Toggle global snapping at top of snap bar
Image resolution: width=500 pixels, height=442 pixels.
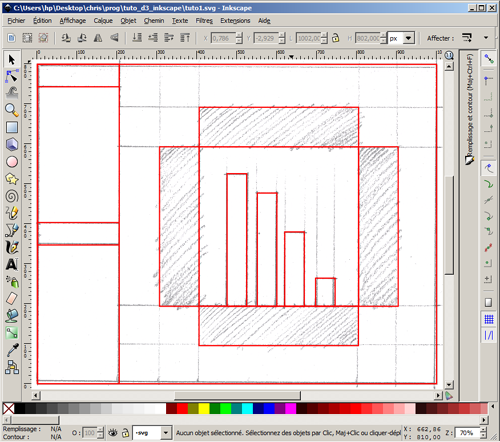[x=489, y=59]
